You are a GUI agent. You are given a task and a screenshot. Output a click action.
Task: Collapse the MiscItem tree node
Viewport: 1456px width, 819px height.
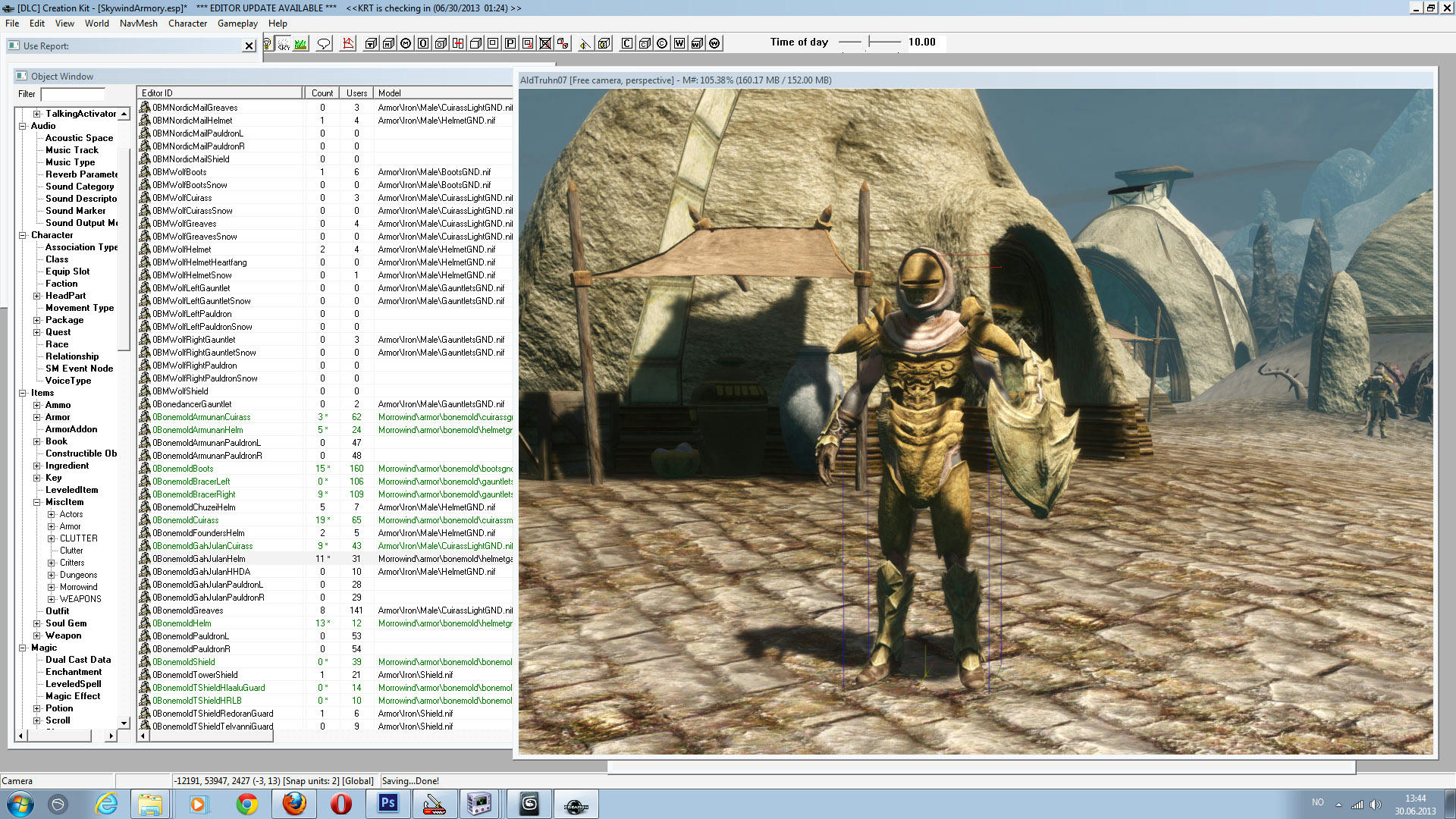click(x=37, y=502)
